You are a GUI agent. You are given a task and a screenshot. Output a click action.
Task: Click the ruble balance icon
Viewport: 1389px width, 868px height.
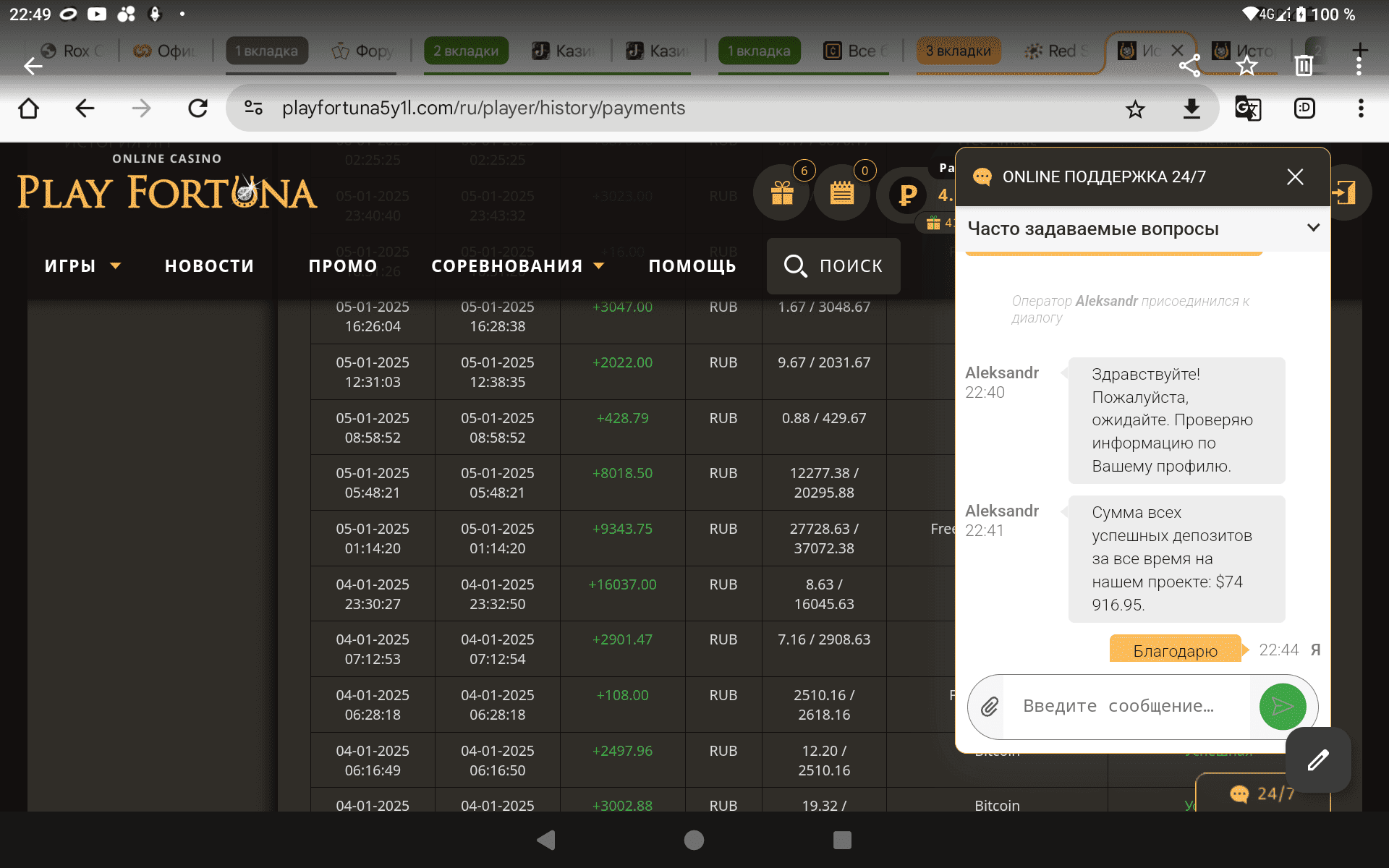(x=907, y=195)
